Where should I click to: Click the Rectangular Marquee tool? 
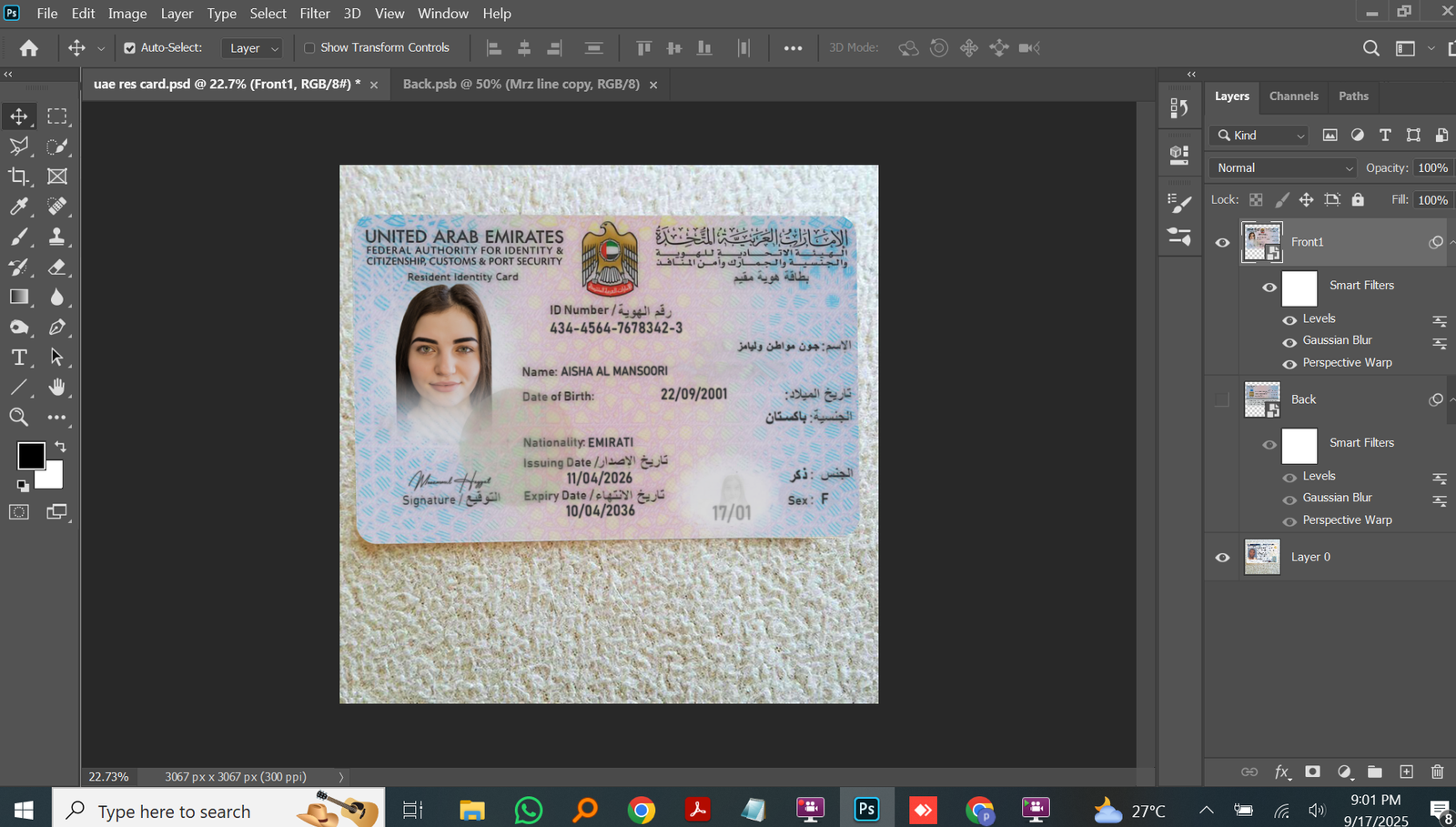pyautogui.click(x=56, y=116)
